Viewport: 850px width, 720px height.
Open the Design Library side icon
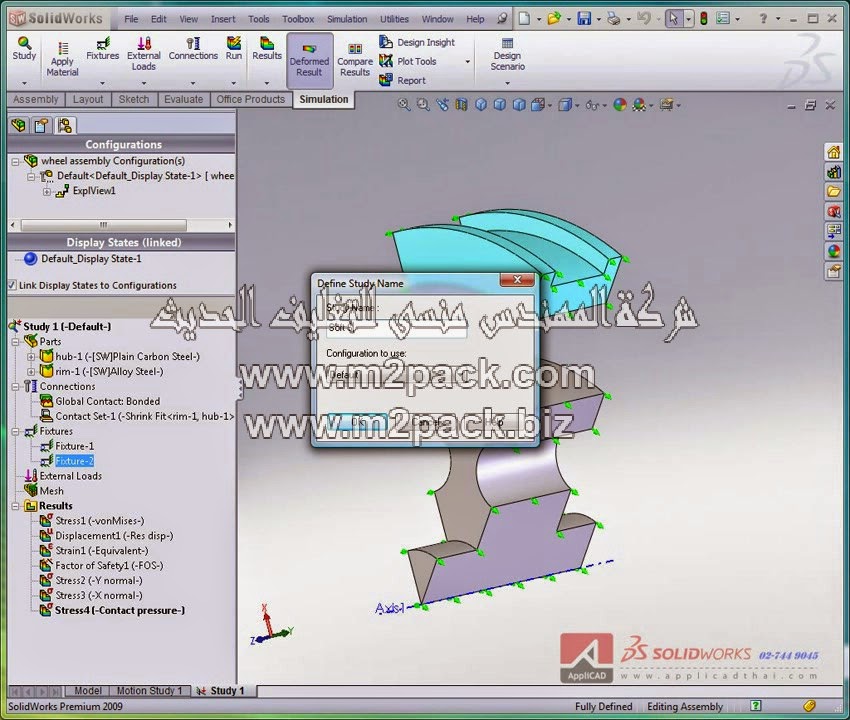(833, 172)
